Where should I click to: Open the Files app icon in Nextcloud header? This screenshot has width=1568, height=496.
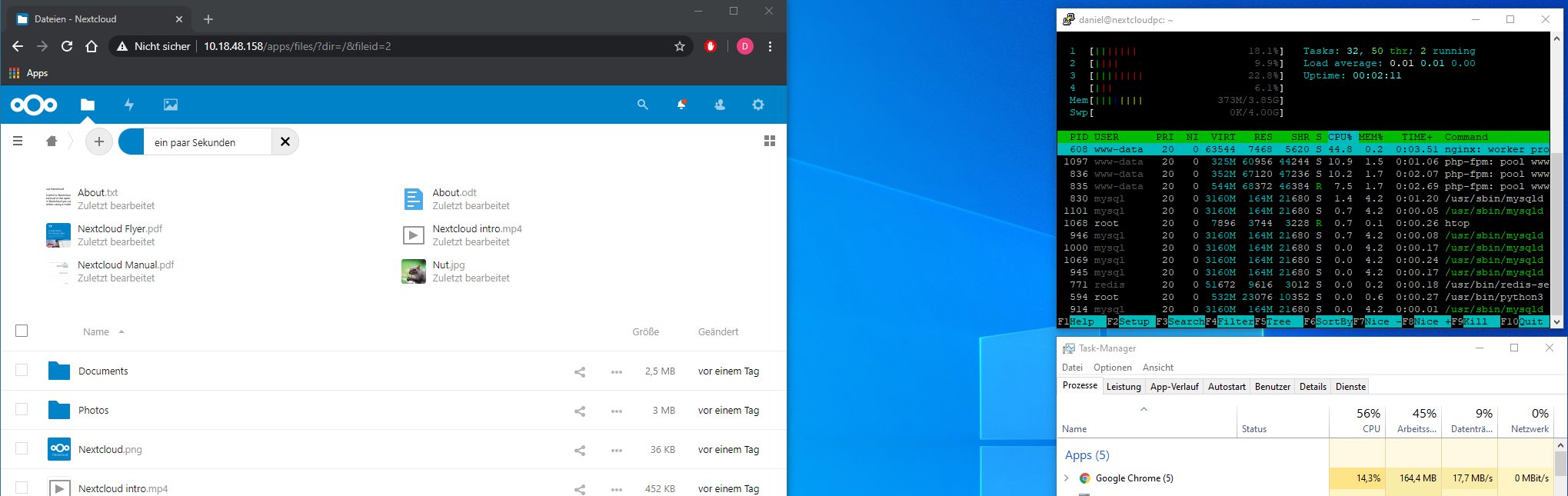[x=88, y=105]
